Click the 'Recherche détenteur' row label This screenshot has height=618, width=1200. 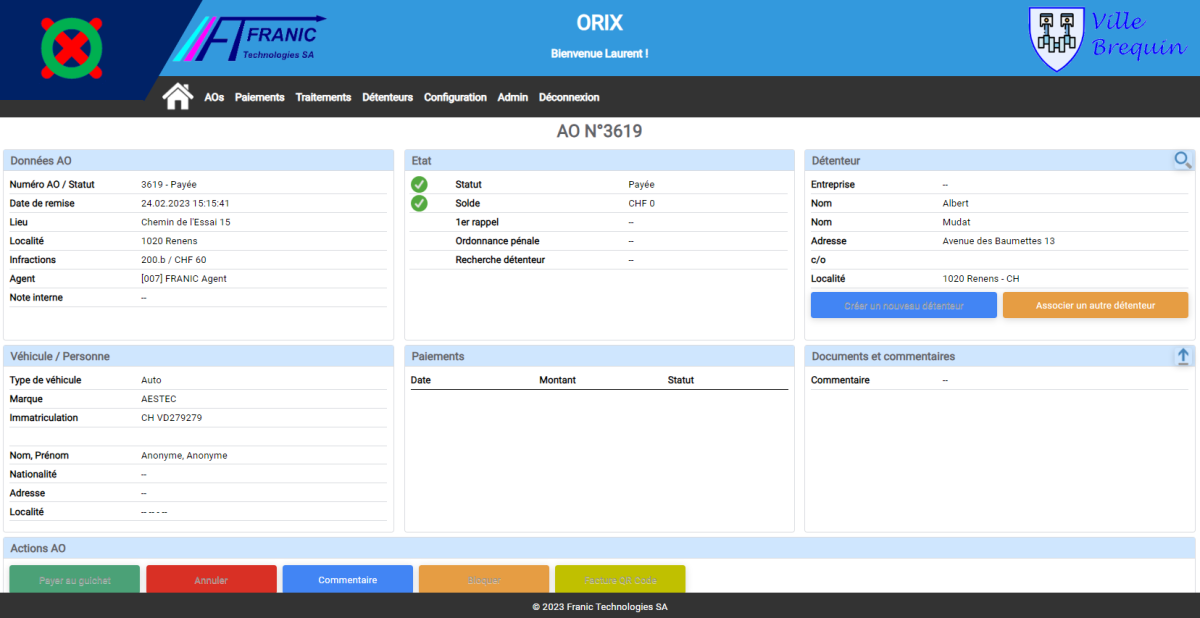click(x=500, y=260)
